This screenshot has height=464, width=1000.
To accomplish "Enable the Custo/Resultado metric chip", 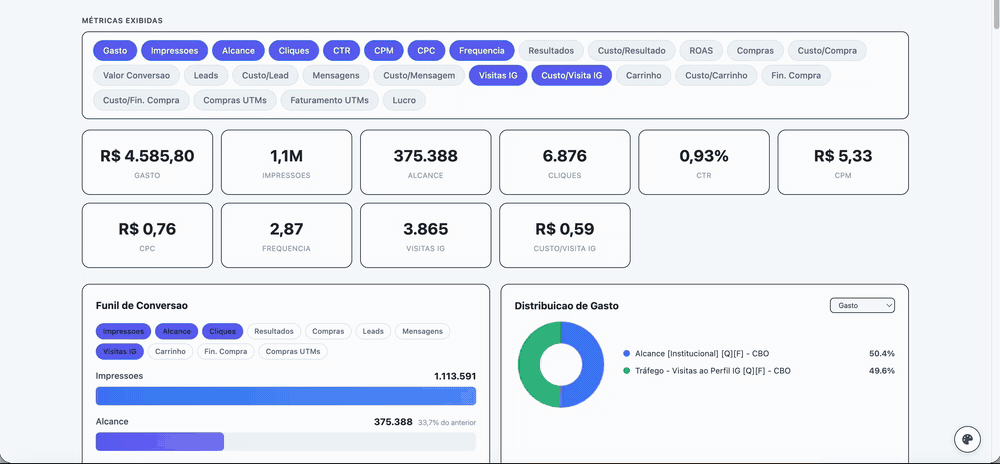I will 631,50.
